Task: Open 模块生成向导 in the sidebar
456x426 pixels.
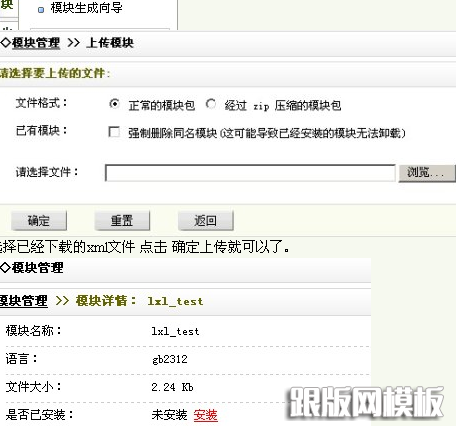Action: click(x=86, y=8)
